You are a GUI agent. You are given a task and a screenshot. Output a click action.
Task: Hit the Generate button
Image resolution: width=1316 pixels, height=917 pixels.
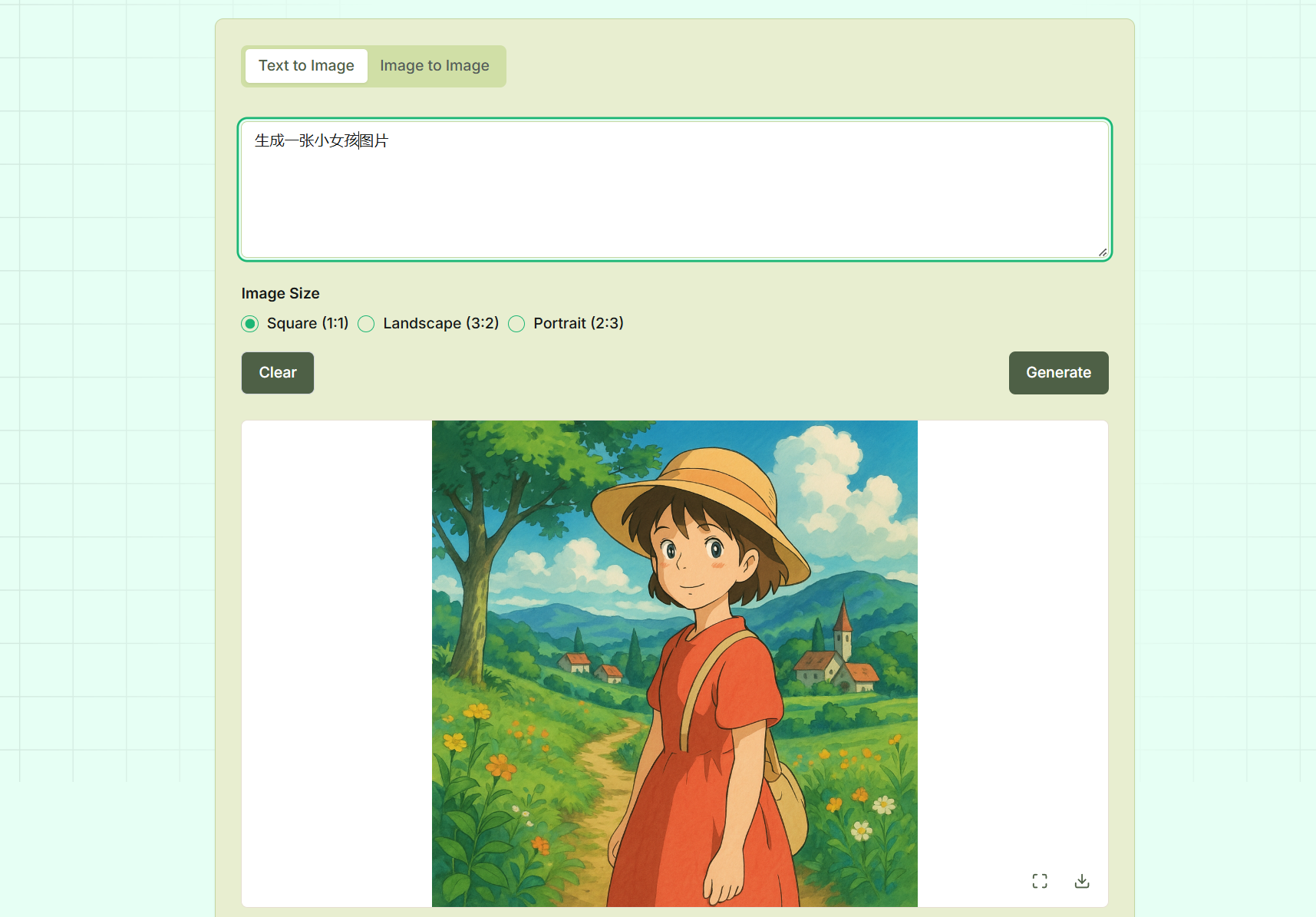tap(1058, 373)
